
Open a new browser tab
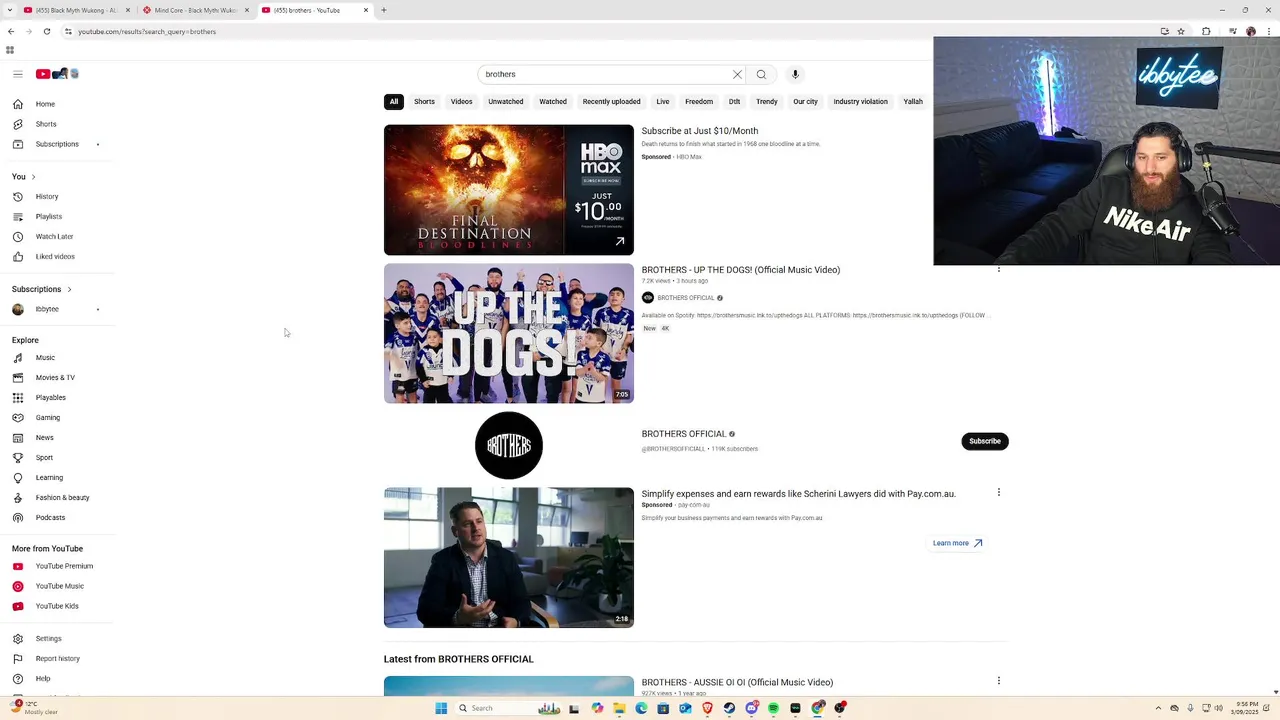[x=384, y=10]
